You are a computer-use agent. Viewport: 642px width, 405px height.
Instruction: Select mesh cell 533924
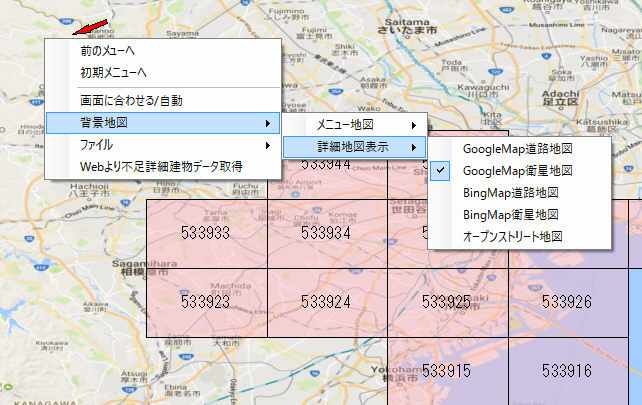pyautogui.click(x=325, y=300)
